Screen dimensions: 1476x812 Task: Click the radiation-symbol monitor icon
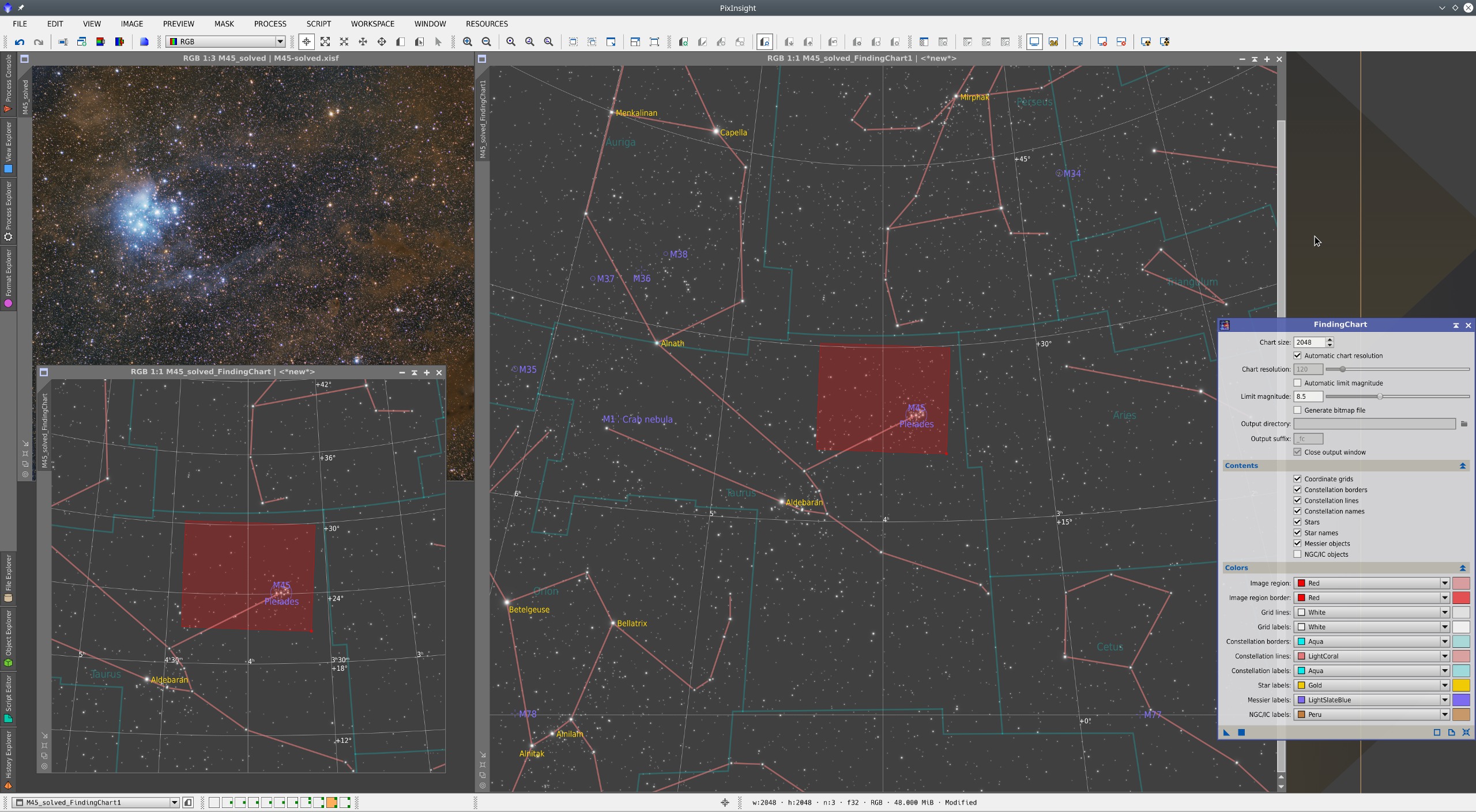coord(1146,41)
